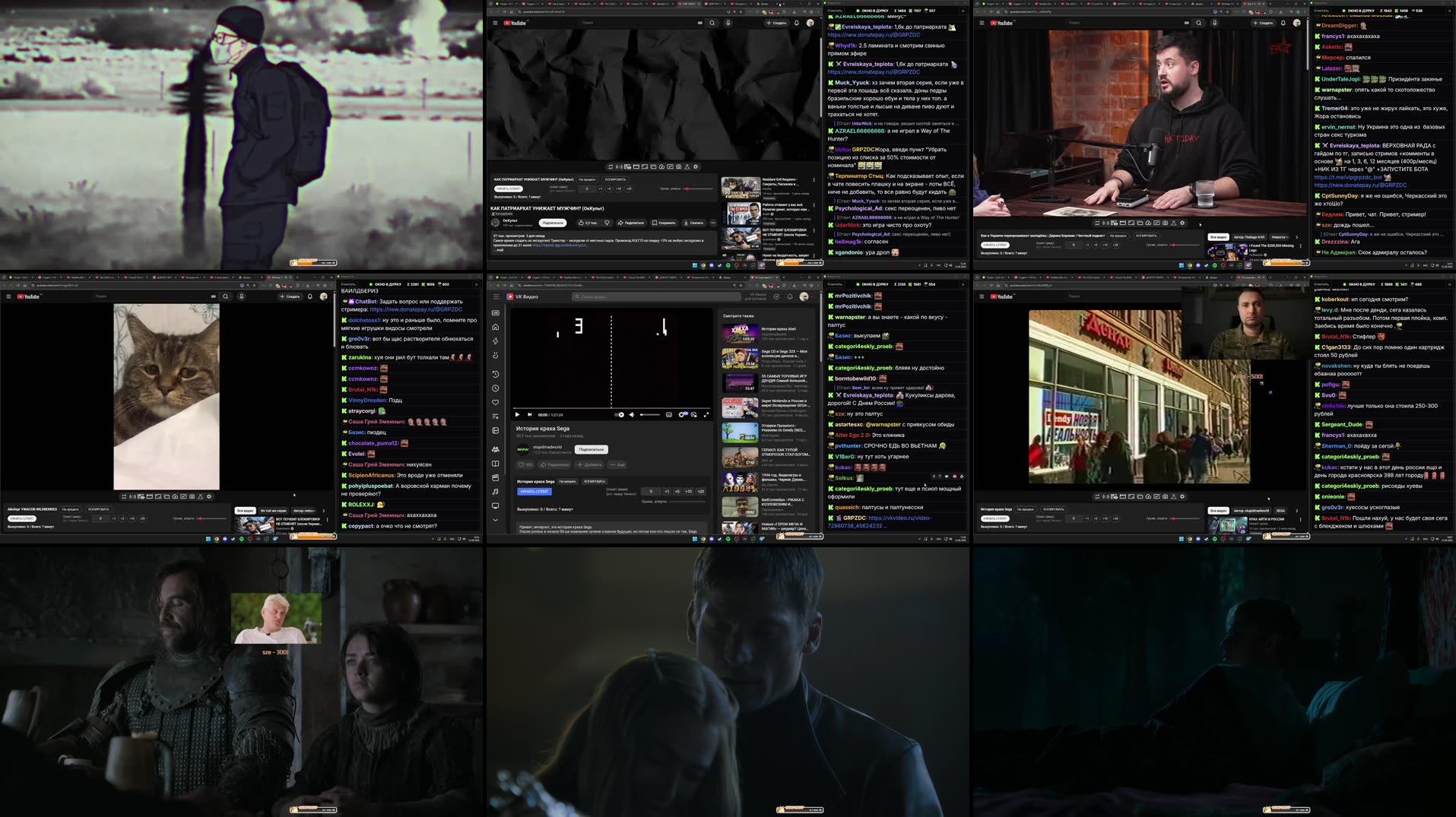
Task: Expand patriarchy video description with ещё
Action: (x=499, y=250)
